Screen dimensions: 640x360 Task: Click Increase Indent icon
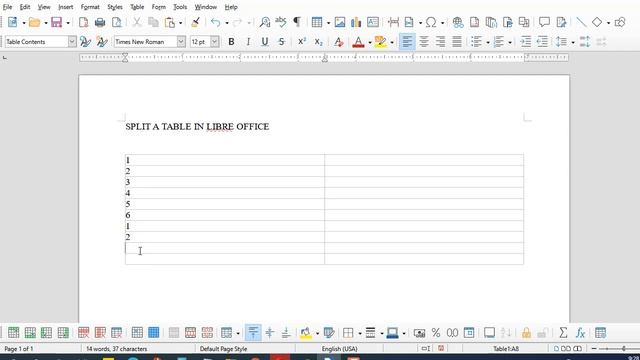(x=526, y=42)
